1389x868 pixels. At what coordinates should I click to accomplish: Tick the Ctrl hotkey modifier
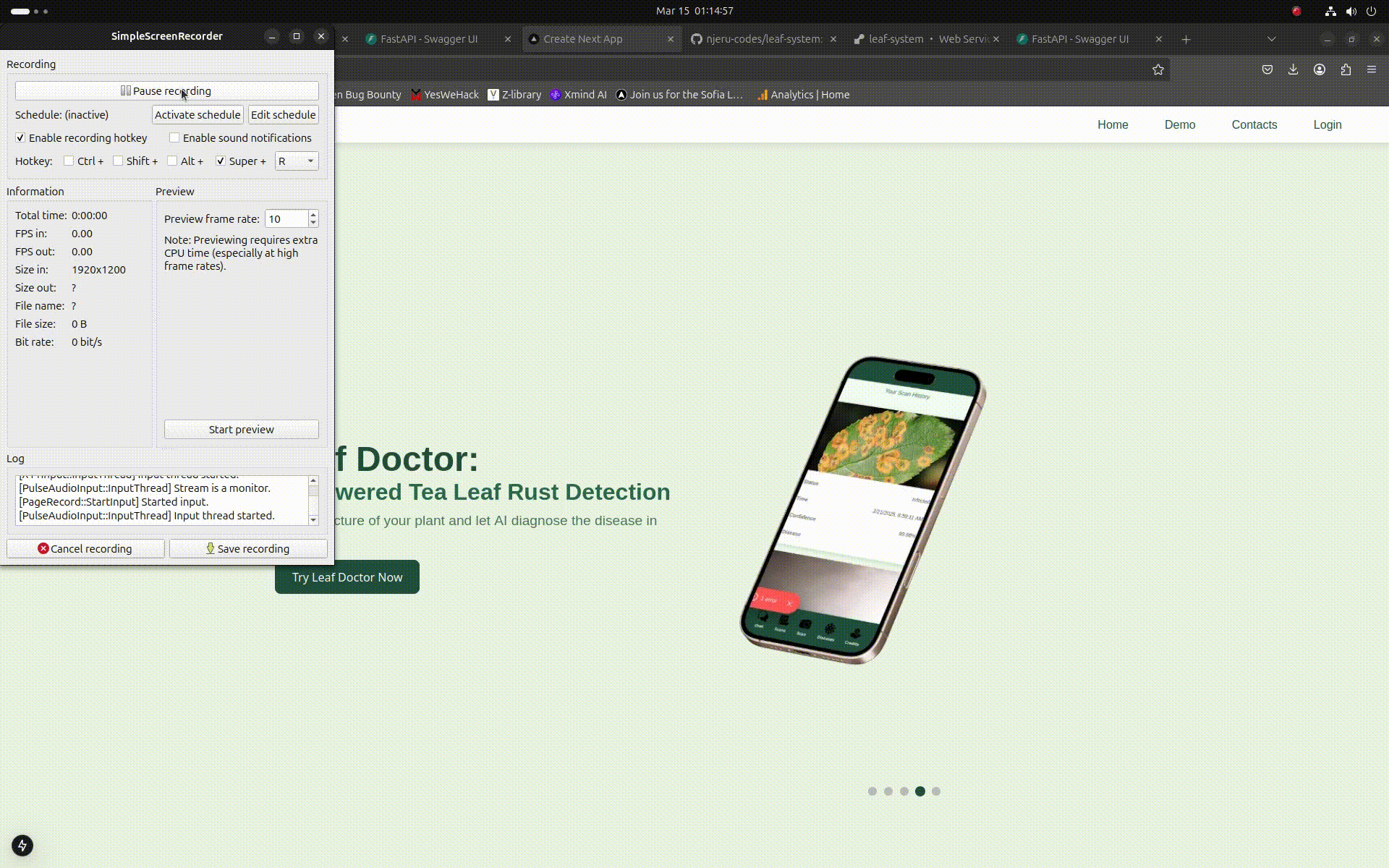(69, 161)
